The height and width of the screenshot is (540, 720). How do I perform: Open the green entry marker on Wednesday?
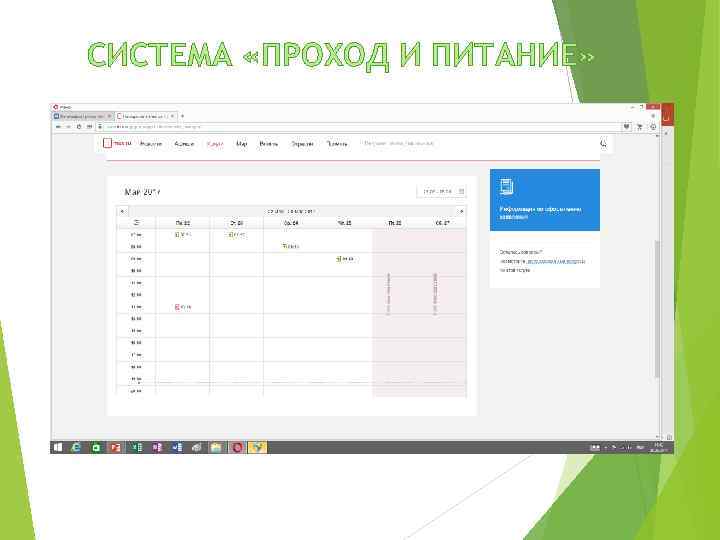(285, 247)
